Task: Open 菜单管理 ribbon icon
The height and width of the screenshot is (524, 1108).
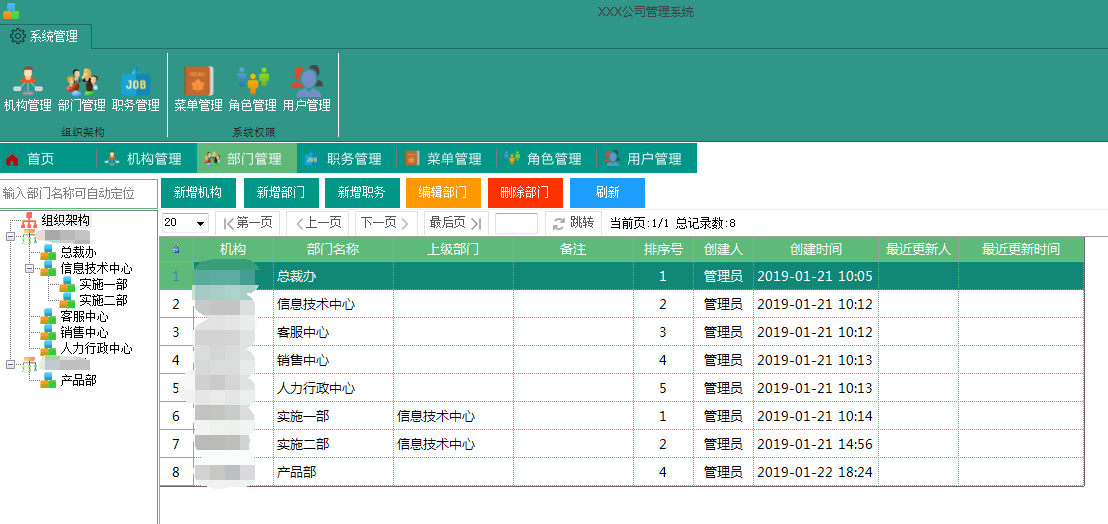Action: pos(199,81)
